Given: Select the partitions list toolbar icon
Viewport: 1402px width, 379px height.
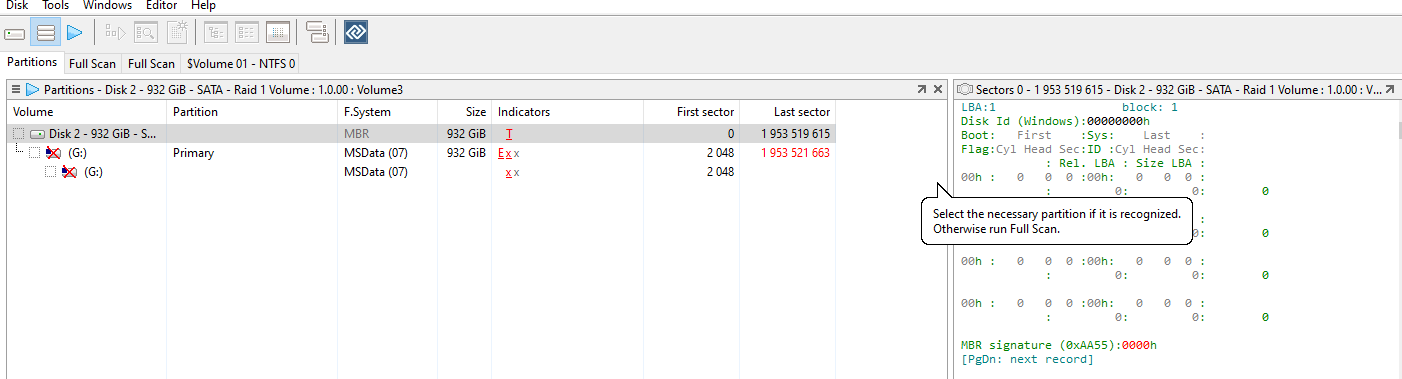Looking at the screenshot, I should tap(45, 33).
